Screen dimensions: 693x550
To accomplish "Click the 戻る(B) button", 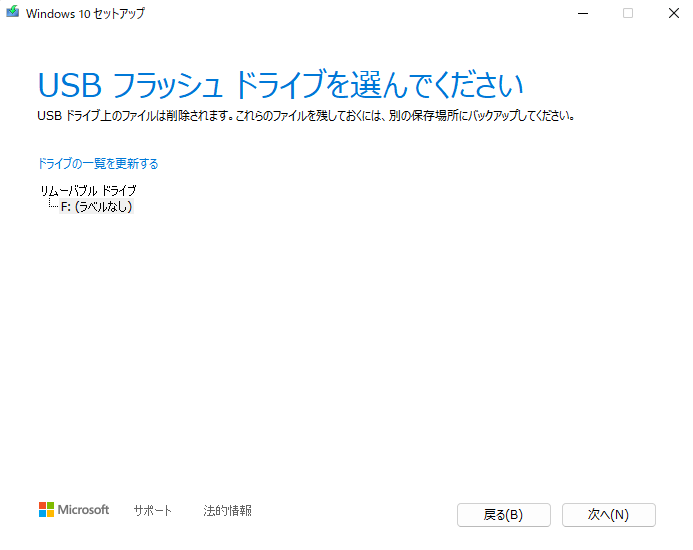I will coord(503,515).
